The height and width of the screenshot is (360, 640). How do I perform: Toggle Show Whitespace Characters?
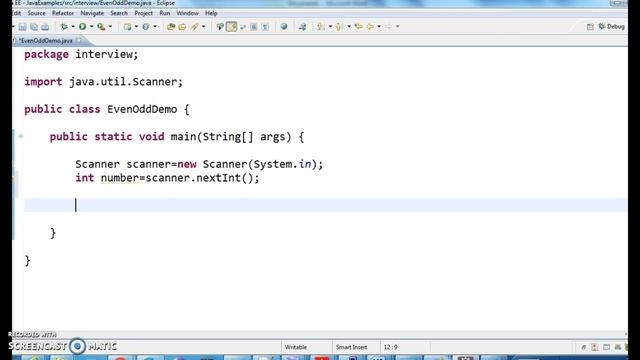tap(265, 27)
